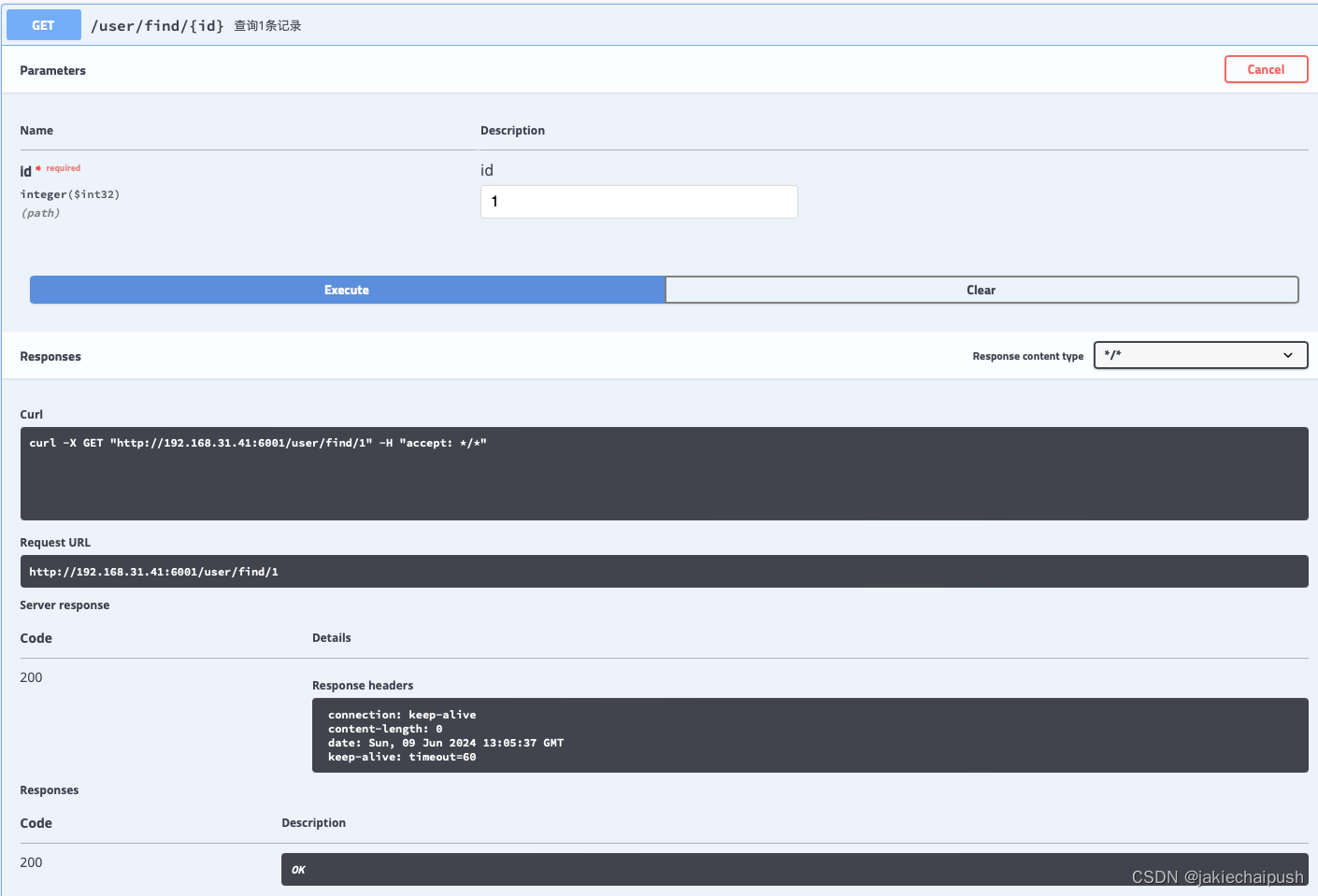
Task: Select the response headers code block
Action: click(x=809, y=735)
